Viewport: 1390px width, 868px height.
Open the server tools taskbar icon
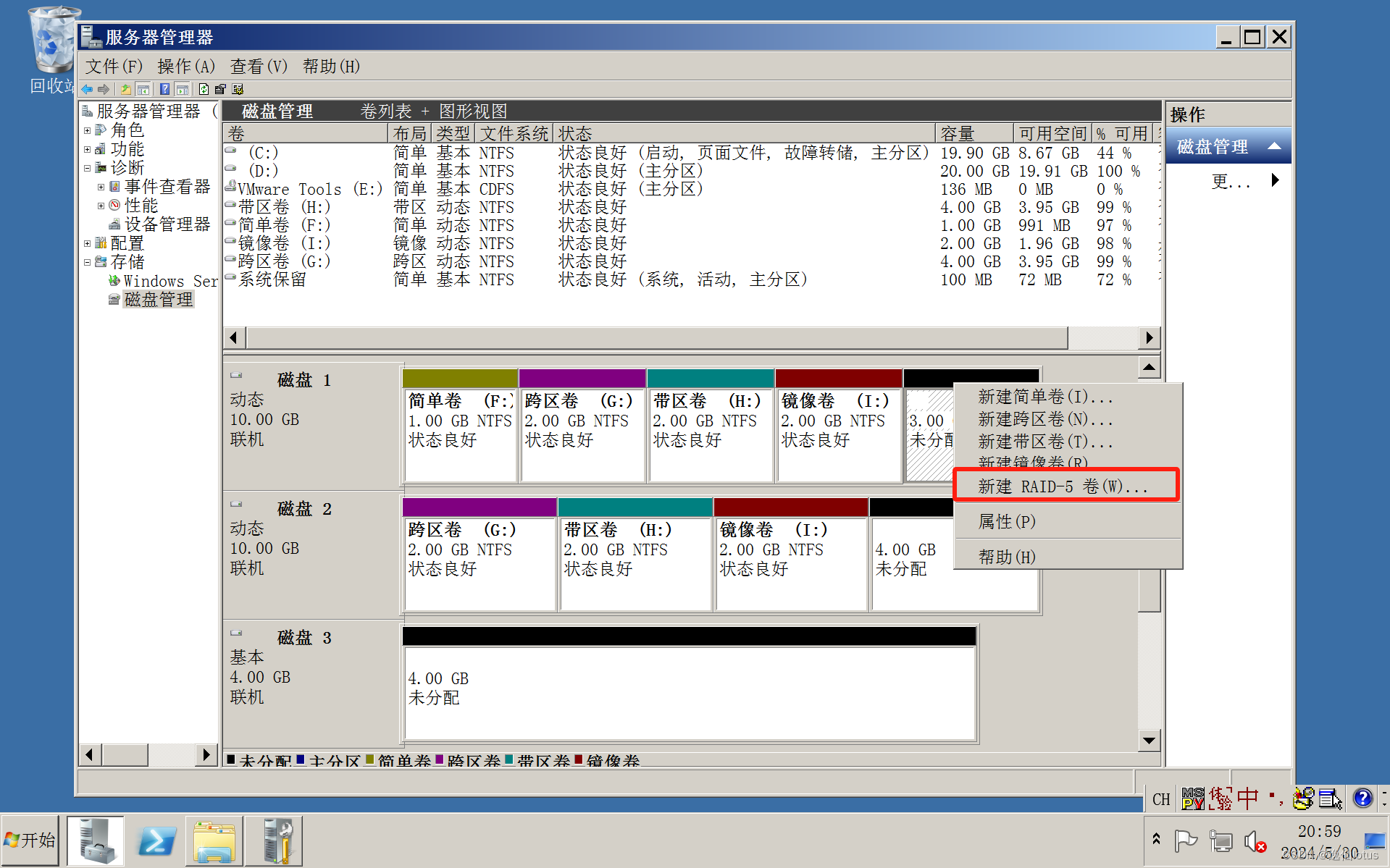coord(274,840)
